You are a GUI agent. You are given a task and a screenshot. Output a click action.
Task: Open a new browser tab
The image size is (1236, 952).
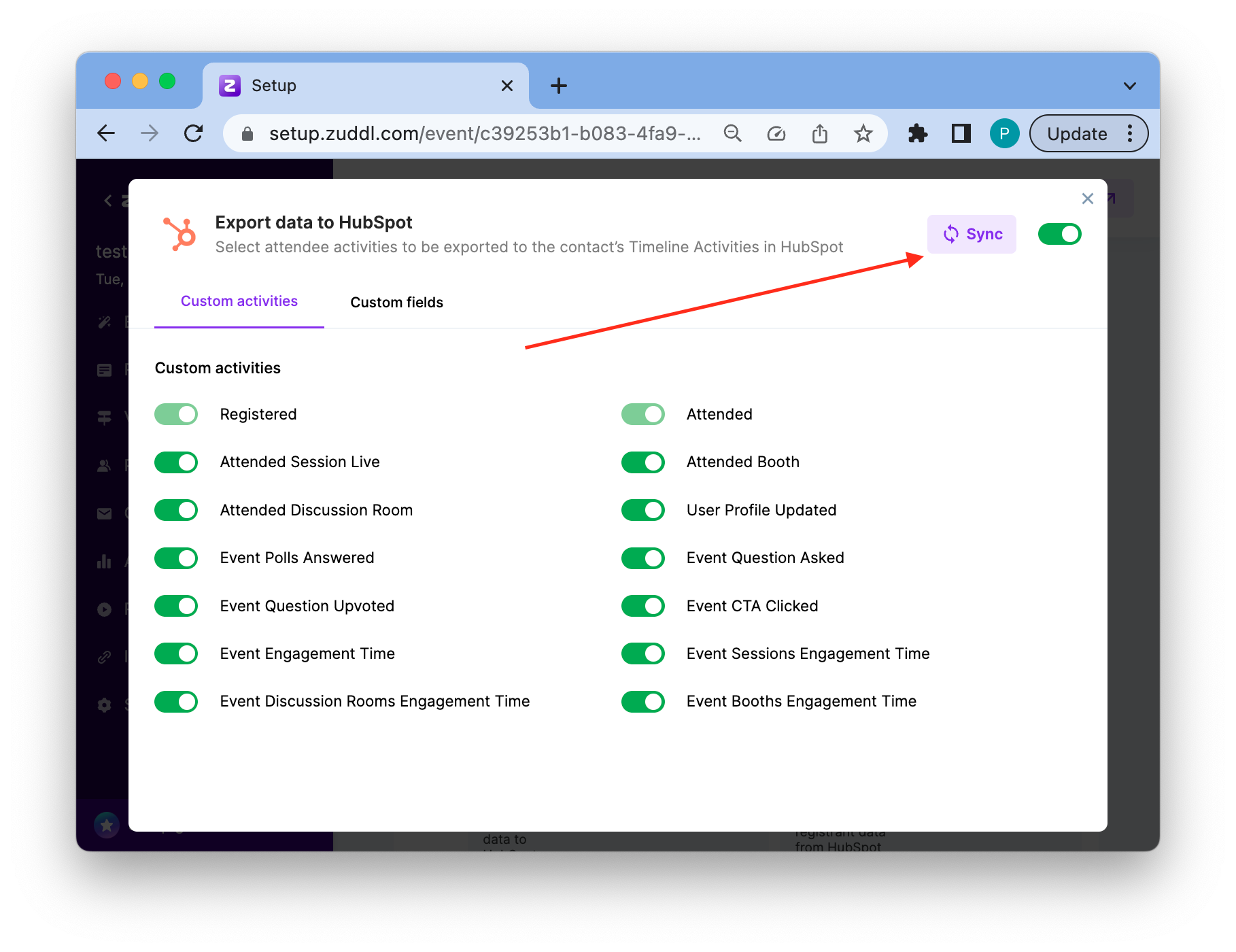pyautogui.click(x=559, y=86)
